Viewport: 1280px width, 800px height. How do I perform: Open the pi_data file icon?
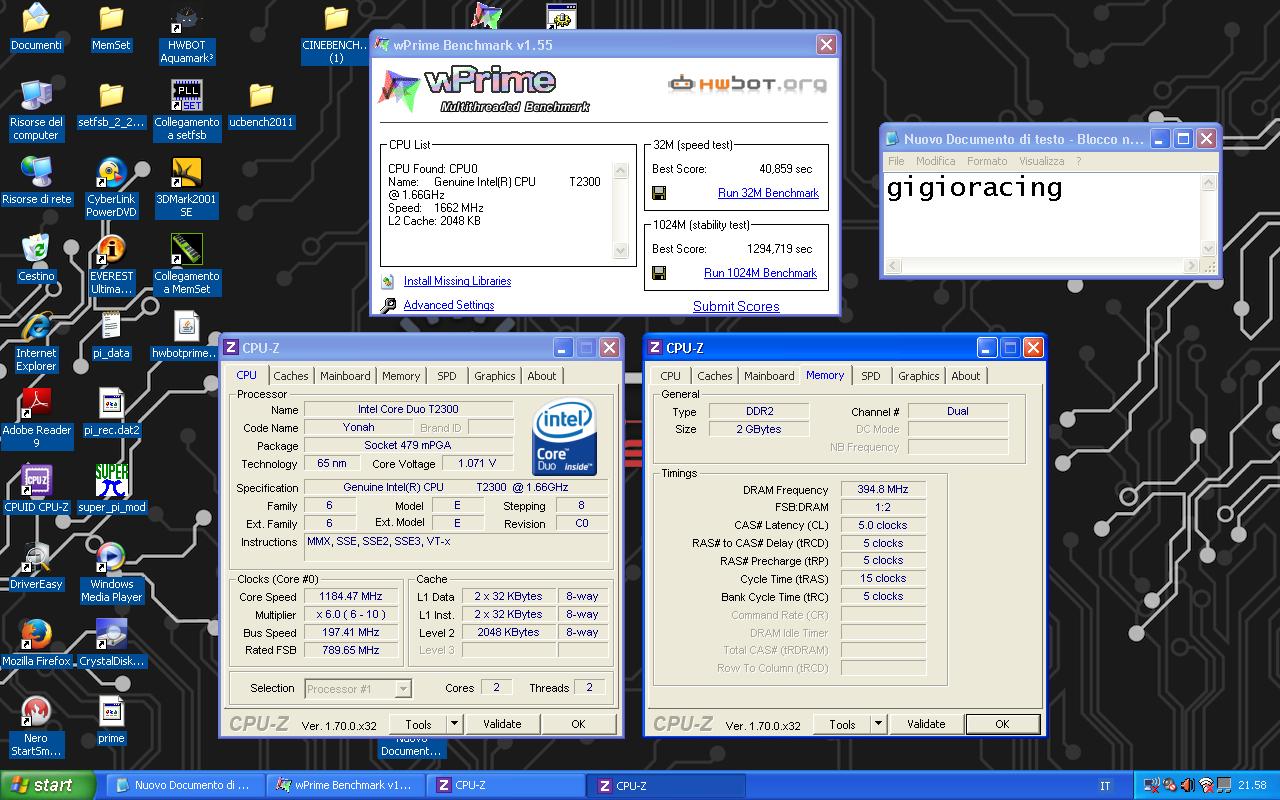point(111,335)
